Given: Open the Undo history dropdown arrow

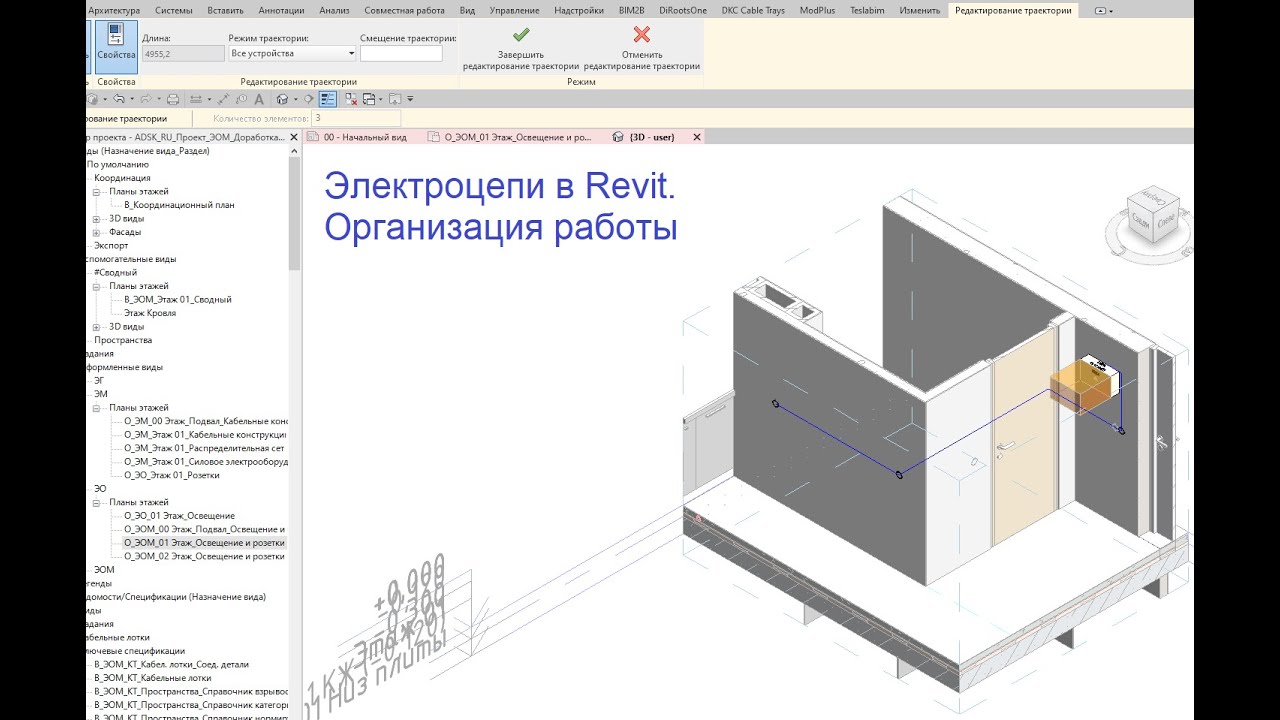Looking at the screenshot, I should 132,99.
